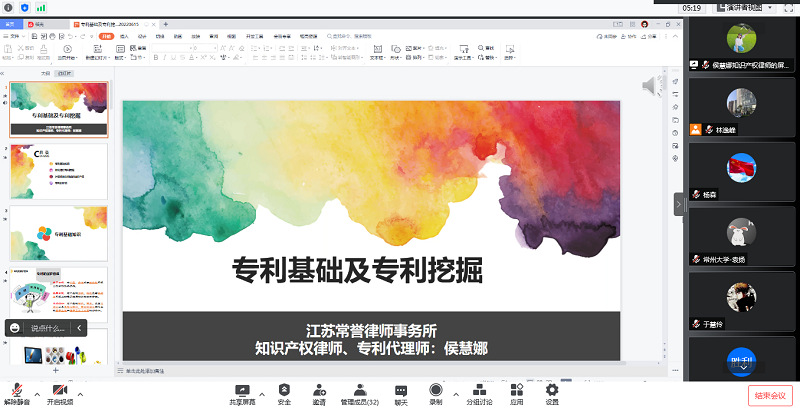Click the Share Screen icon in meeting toolbar
800x408 pixels.
242,391
